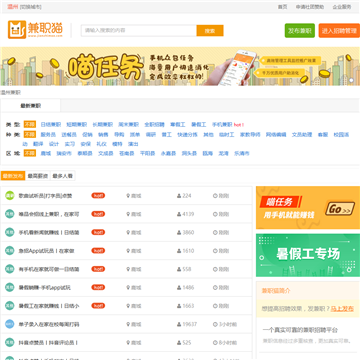The width and height of the screenshot is (360, 360).
Task: Select the 日结兼职 type filter
Action: [51, 125]
